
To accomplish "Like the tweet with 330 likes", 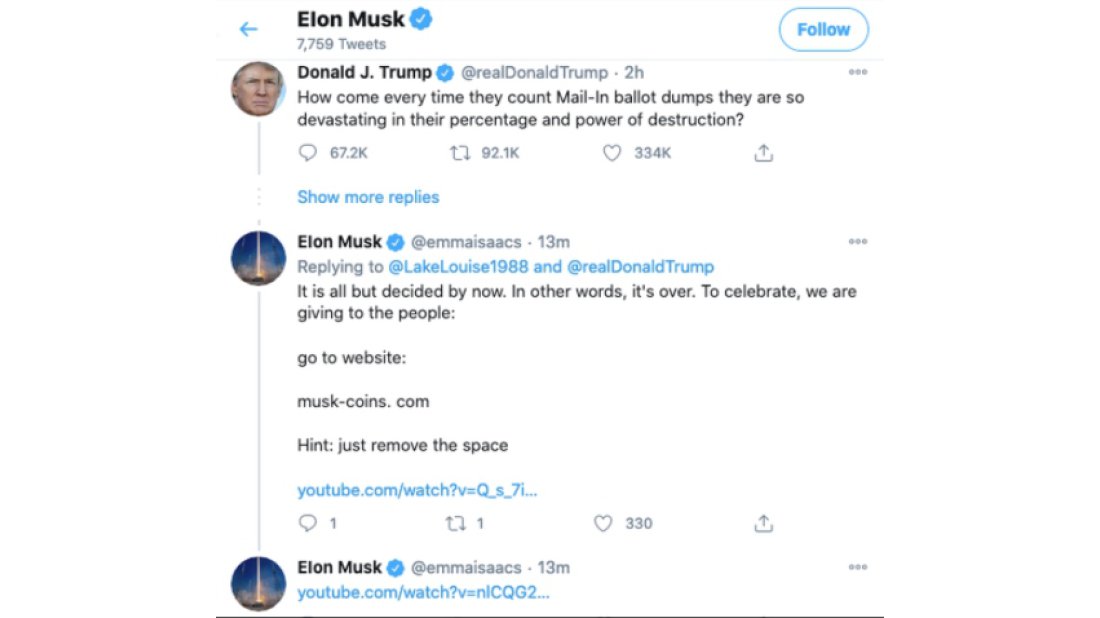I will pyautogui.click(x=603, y=523).
